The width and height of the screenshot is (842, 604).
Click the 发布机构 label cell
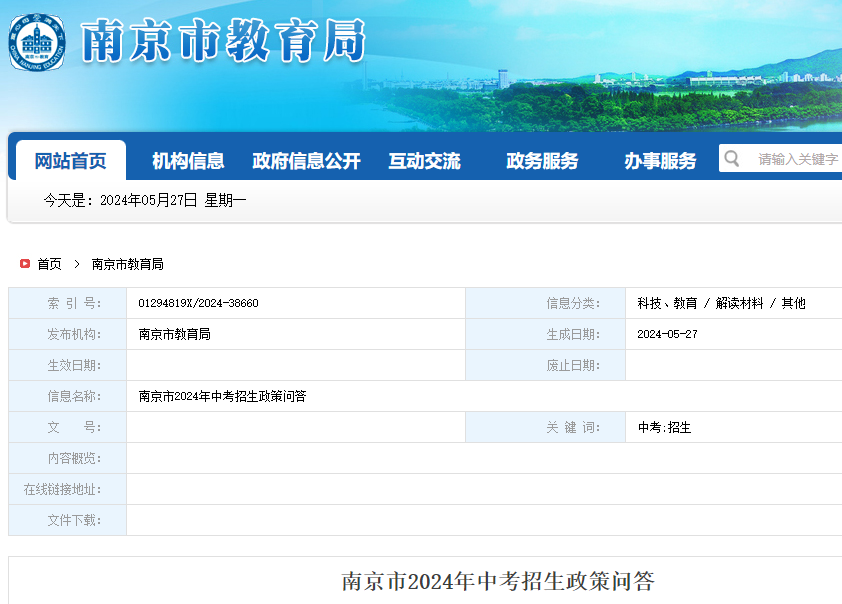[x=68, y=334]
